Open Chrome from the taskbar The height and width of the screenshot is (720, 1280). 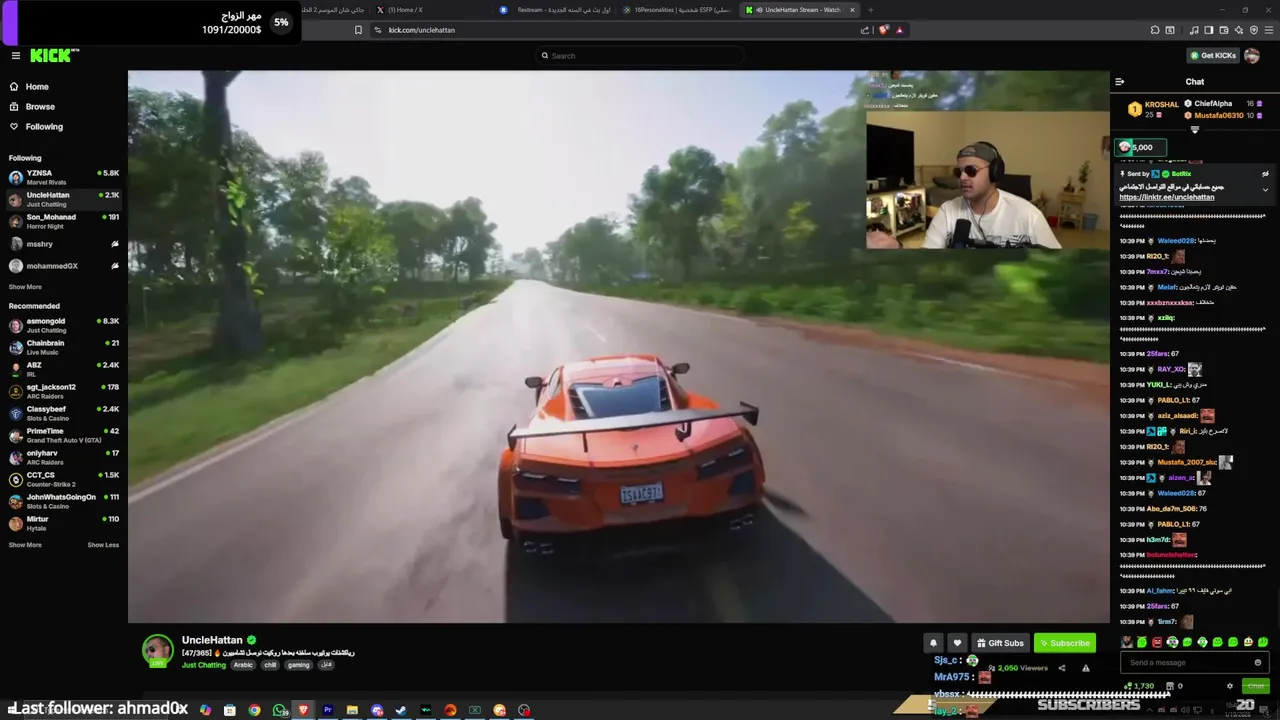click(254, 710)
